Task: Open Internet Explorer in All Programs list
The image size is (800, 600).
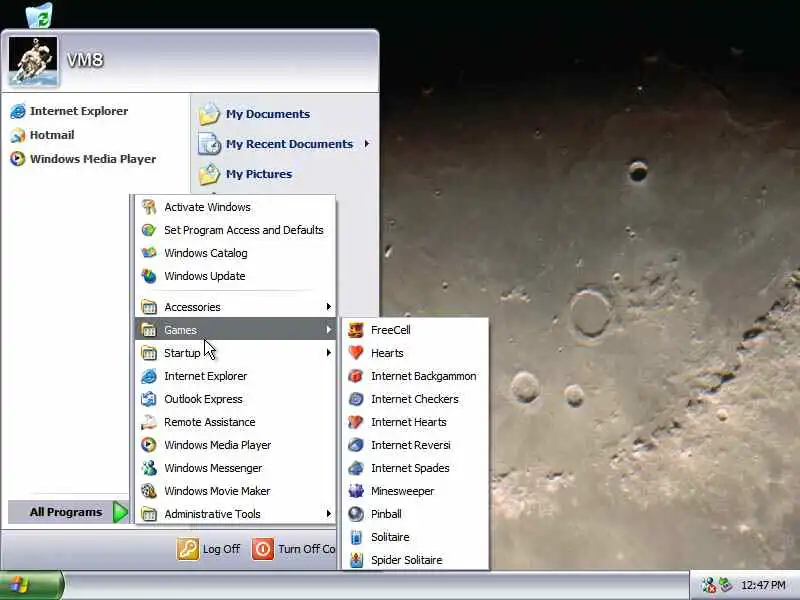Action: coord(235,376)
